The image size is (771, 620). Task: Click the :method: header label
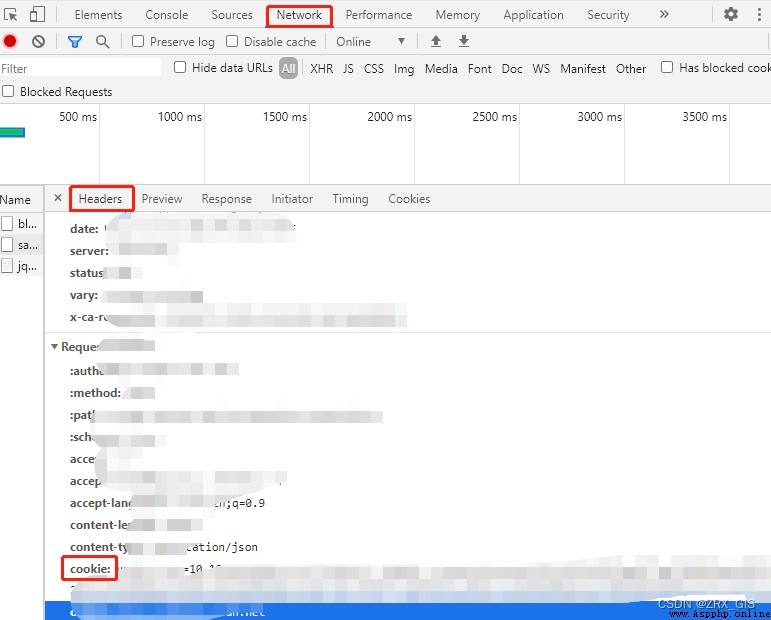tap(95, 393)
